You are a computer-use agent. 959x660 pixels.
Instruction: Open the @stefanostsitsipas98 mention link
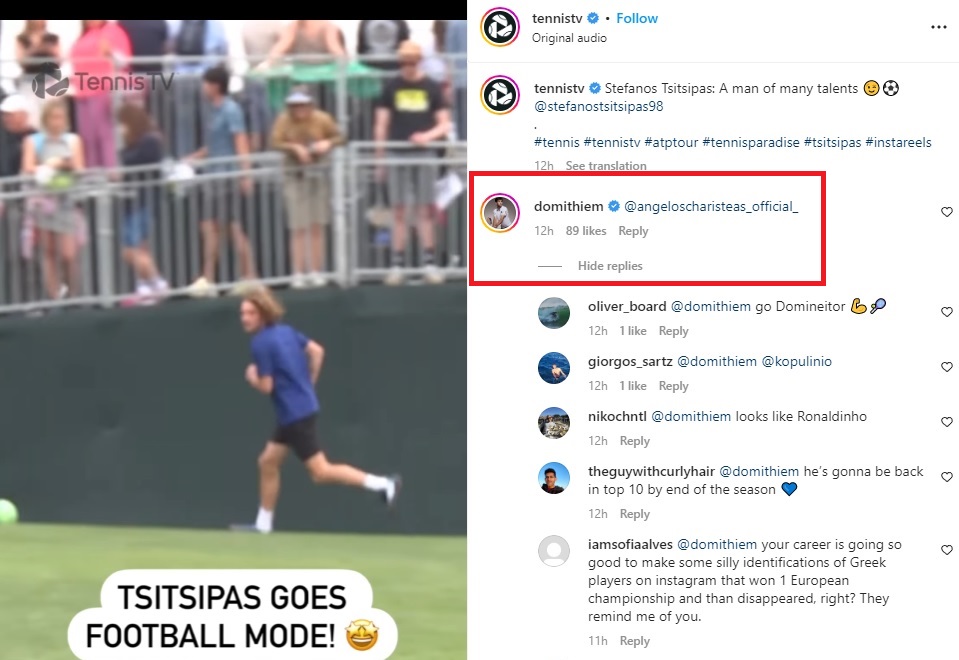598,106
